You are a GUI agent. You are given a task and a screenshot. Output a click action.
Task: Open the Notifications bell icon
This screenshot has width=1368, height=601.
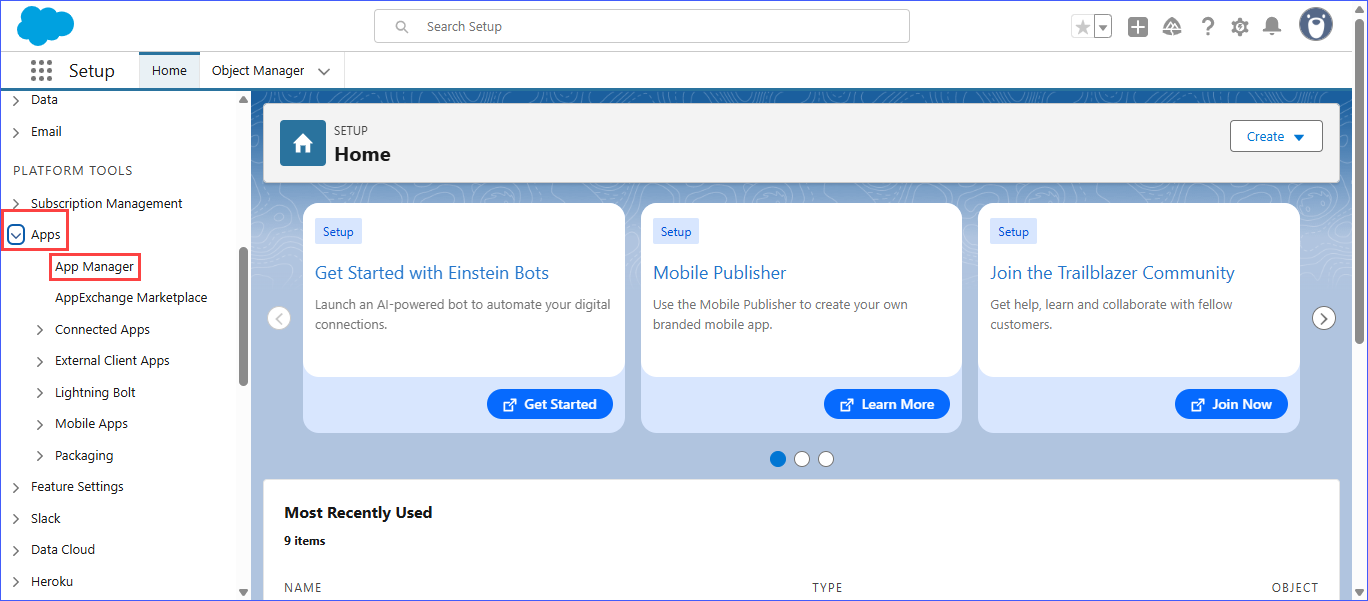pyautogui.click(x=1272, y=27)
